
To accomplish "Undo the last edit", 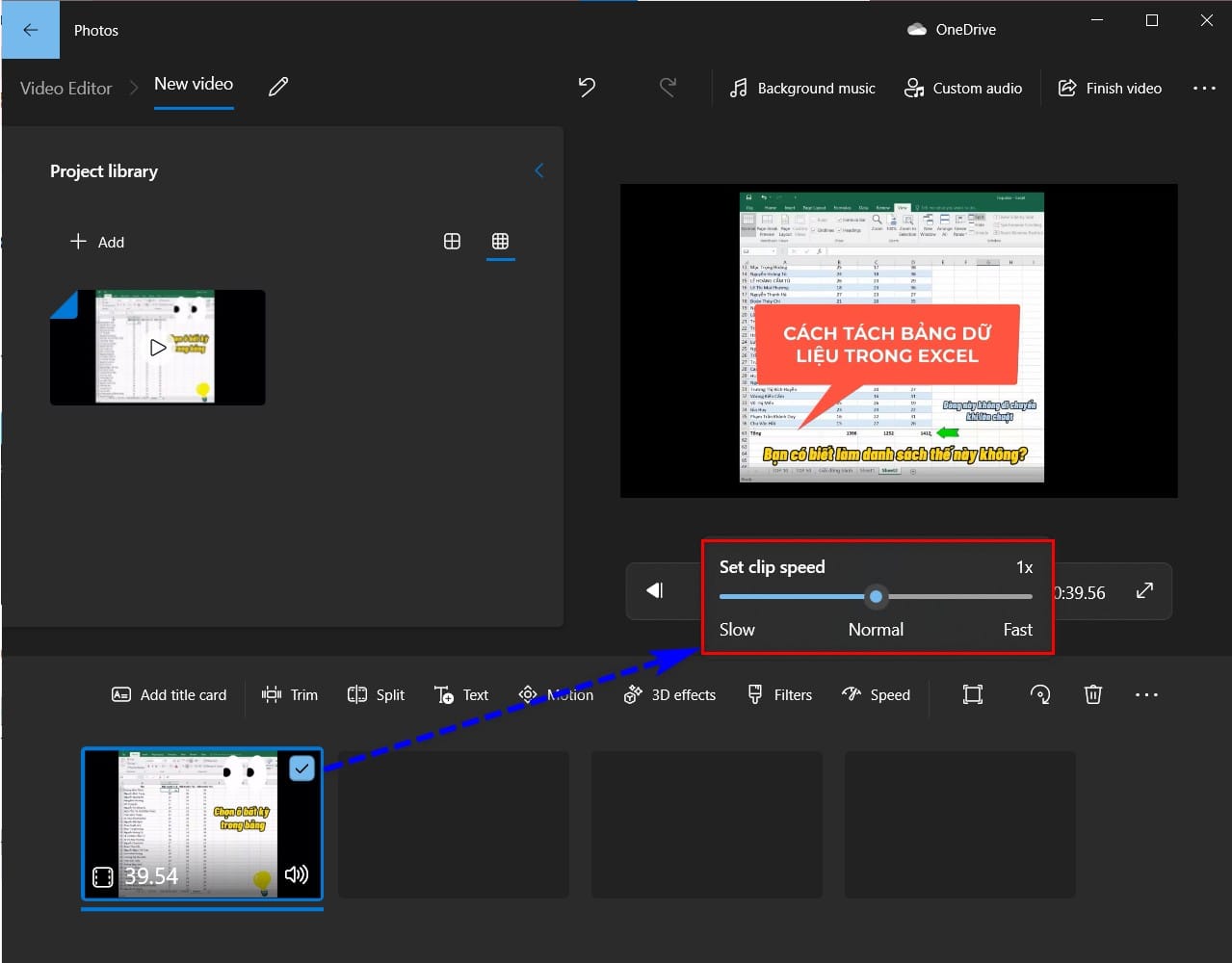I will (587, 88).
